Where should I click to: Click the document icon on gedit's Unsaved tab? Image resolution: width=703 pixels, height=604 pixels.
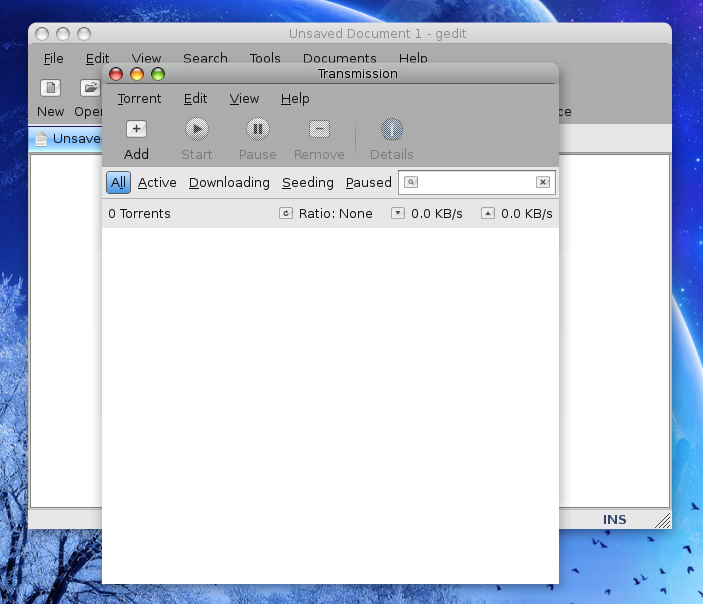tap(41, 139)
